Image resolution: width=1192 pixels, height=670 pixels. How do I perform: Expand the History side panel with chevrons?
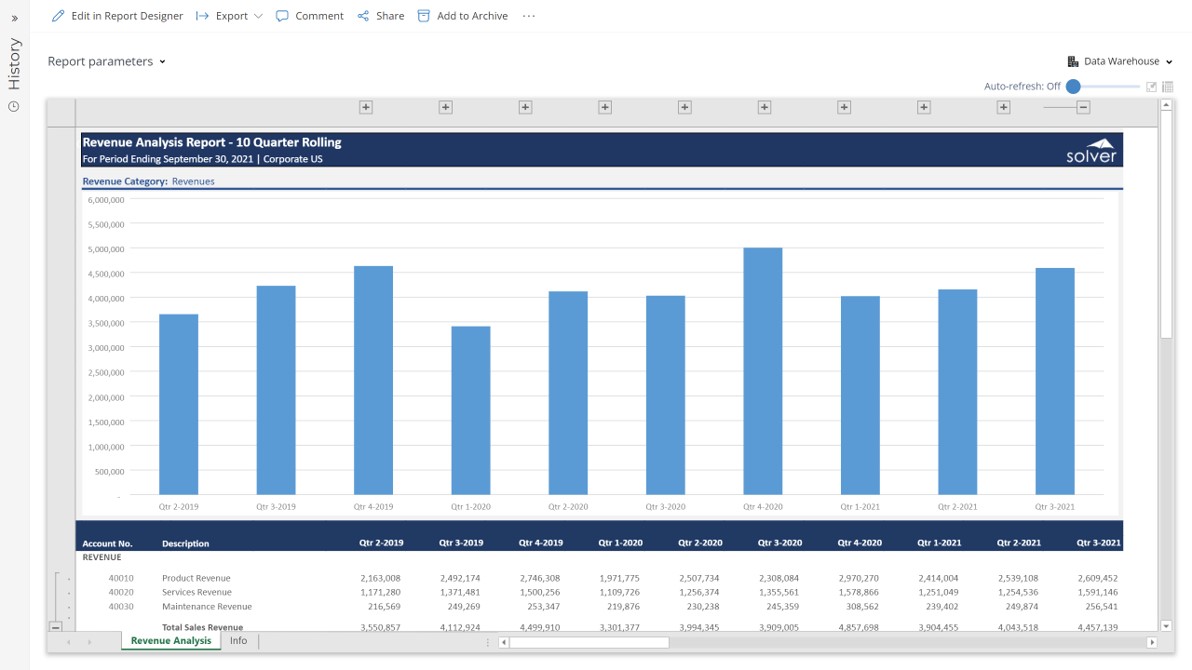click(x=14, y=18)
